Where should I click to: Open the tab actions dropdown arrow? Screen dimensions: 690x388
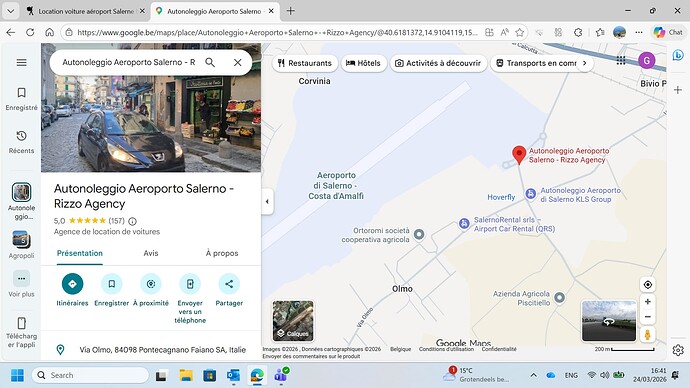point(11,11)
